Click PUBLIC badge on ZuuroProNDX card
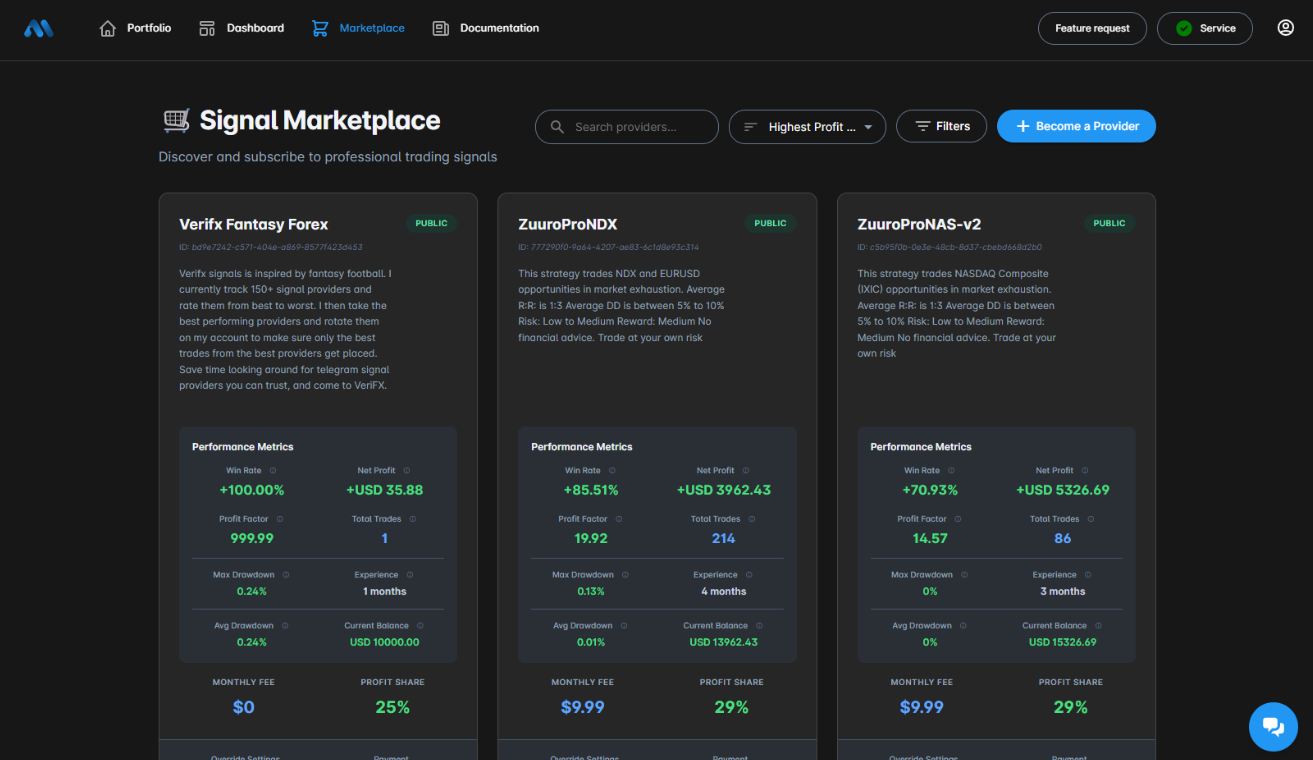Image resolution: width=1313 pixels, height=760 pixels. 770,223
